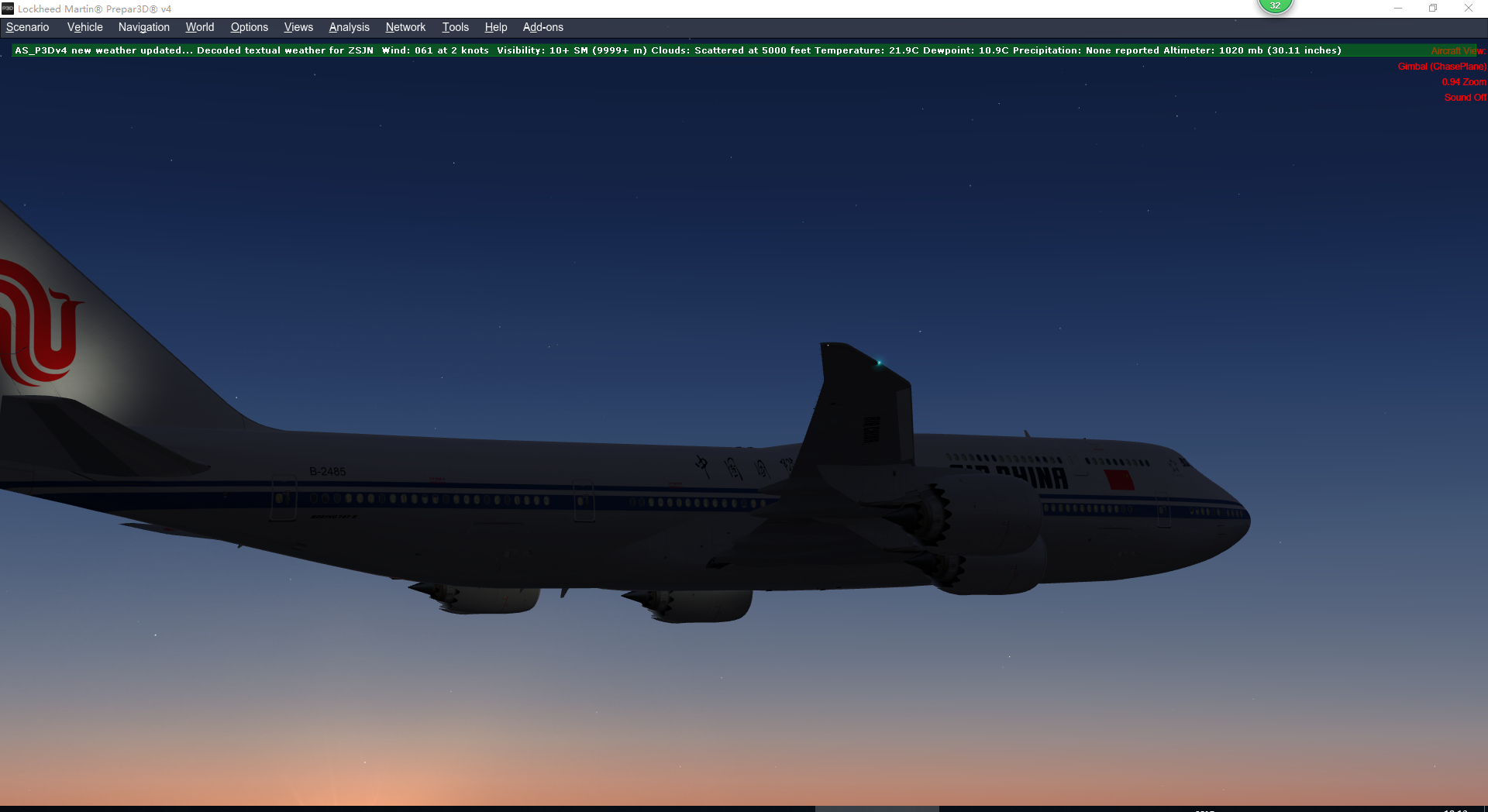The height and width of the screenshot is (812, 1488).
Task: Click the AS_P3Dv4 weather update message bar
Action: tap(744, 50)
